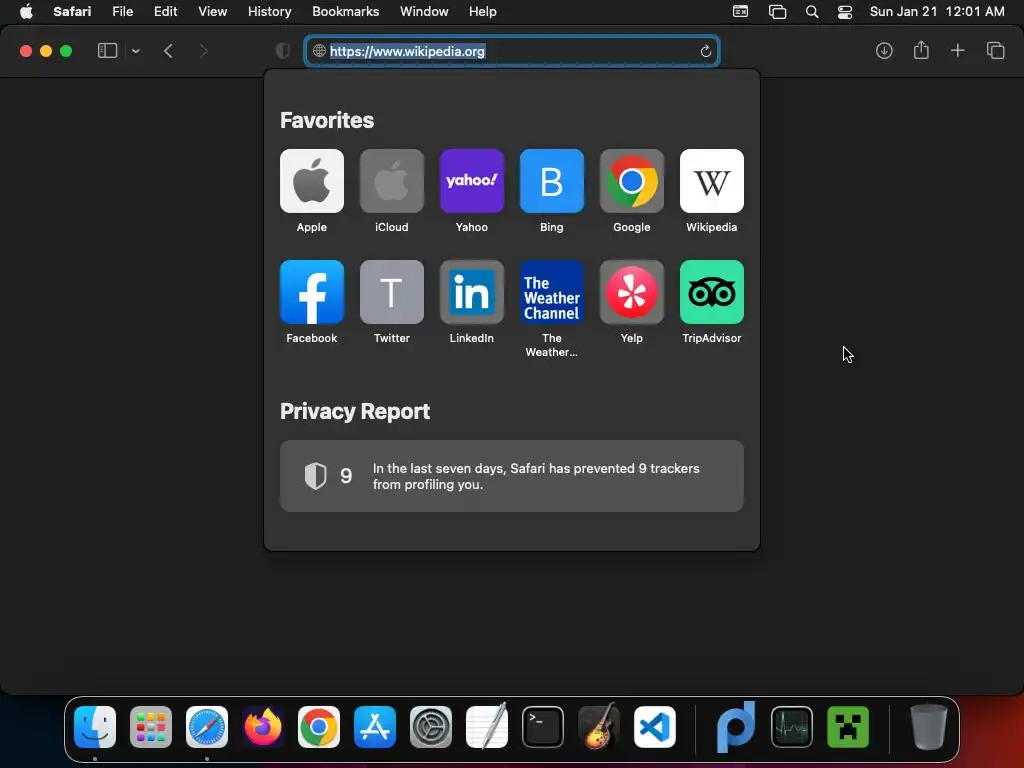Viewport: 1024px width, 768px height.
Task: Launch Minecraft from the Dock
Action: pyautogui.click(x=848, y=727)
